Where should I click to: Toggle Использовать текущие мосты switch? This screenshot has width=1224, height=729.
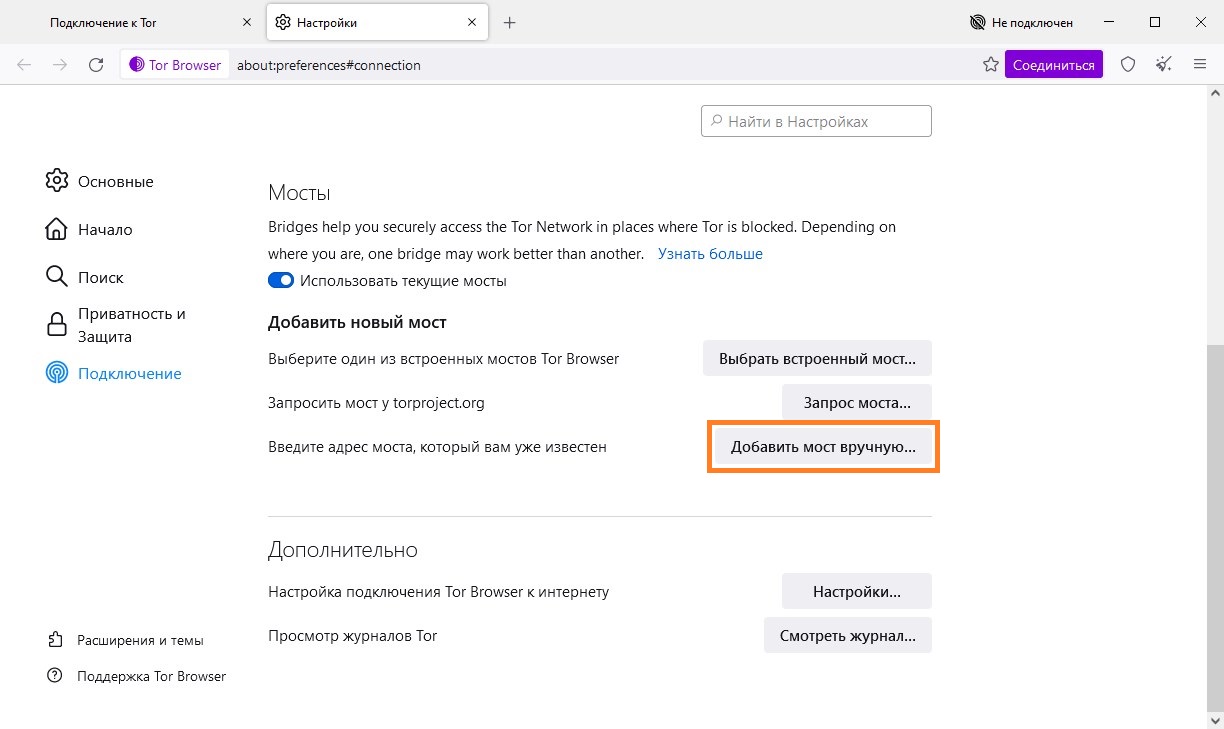281,281
